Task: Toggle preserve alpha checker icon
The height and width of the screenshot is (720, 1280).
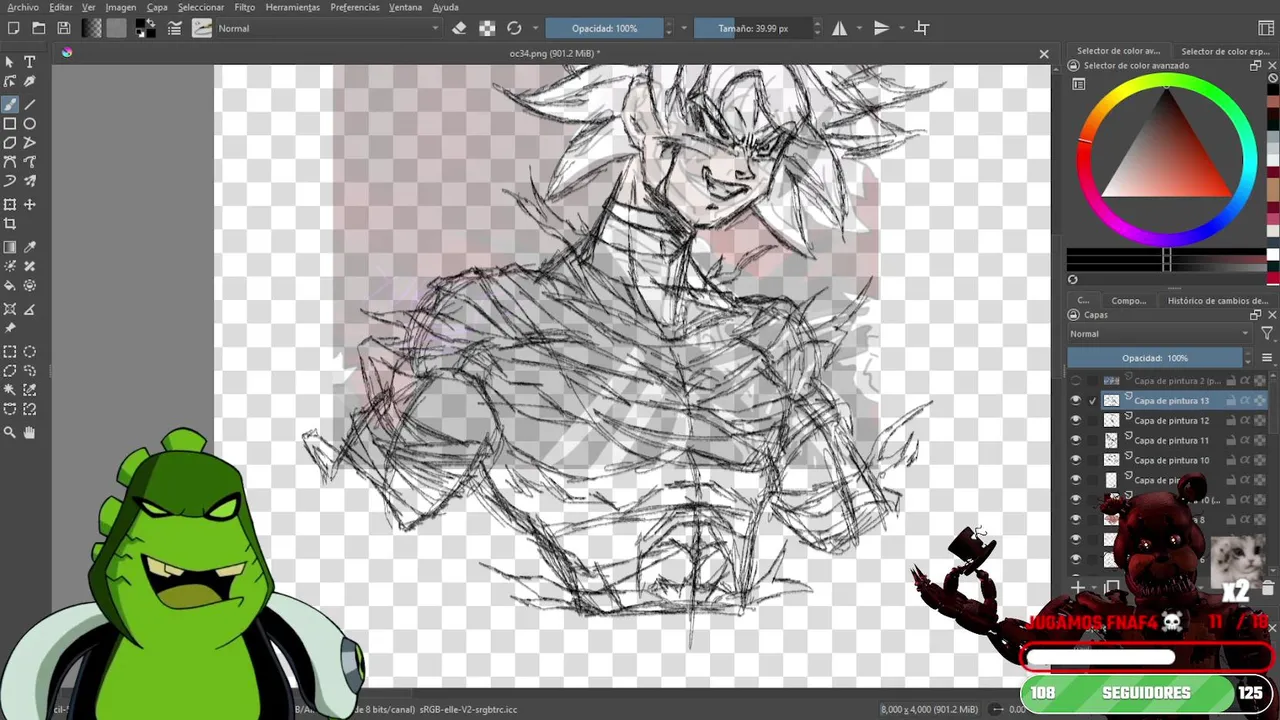Action: 487,28
